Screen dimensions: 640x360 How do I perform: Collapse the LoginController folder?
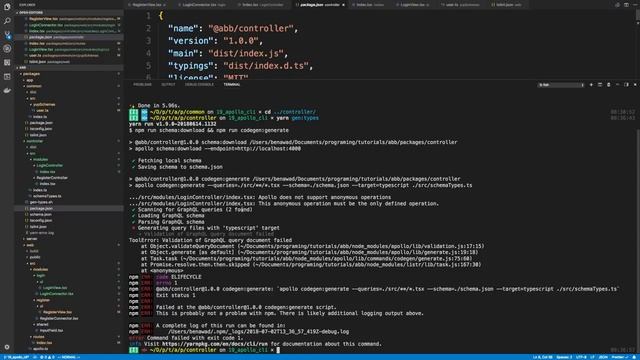click(x=49, y=166)
